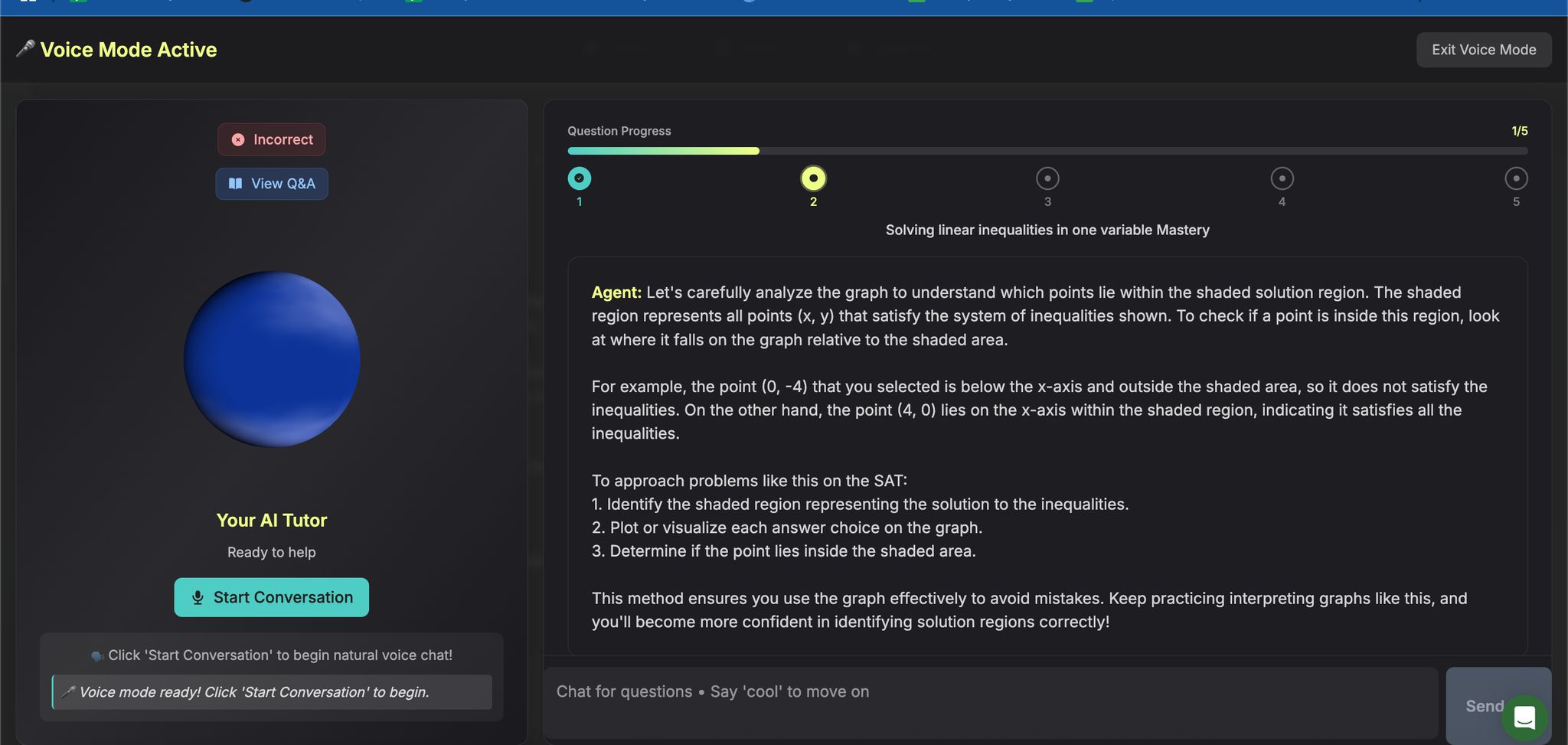Click the microphone icon in voice ready message

[67, 692]
